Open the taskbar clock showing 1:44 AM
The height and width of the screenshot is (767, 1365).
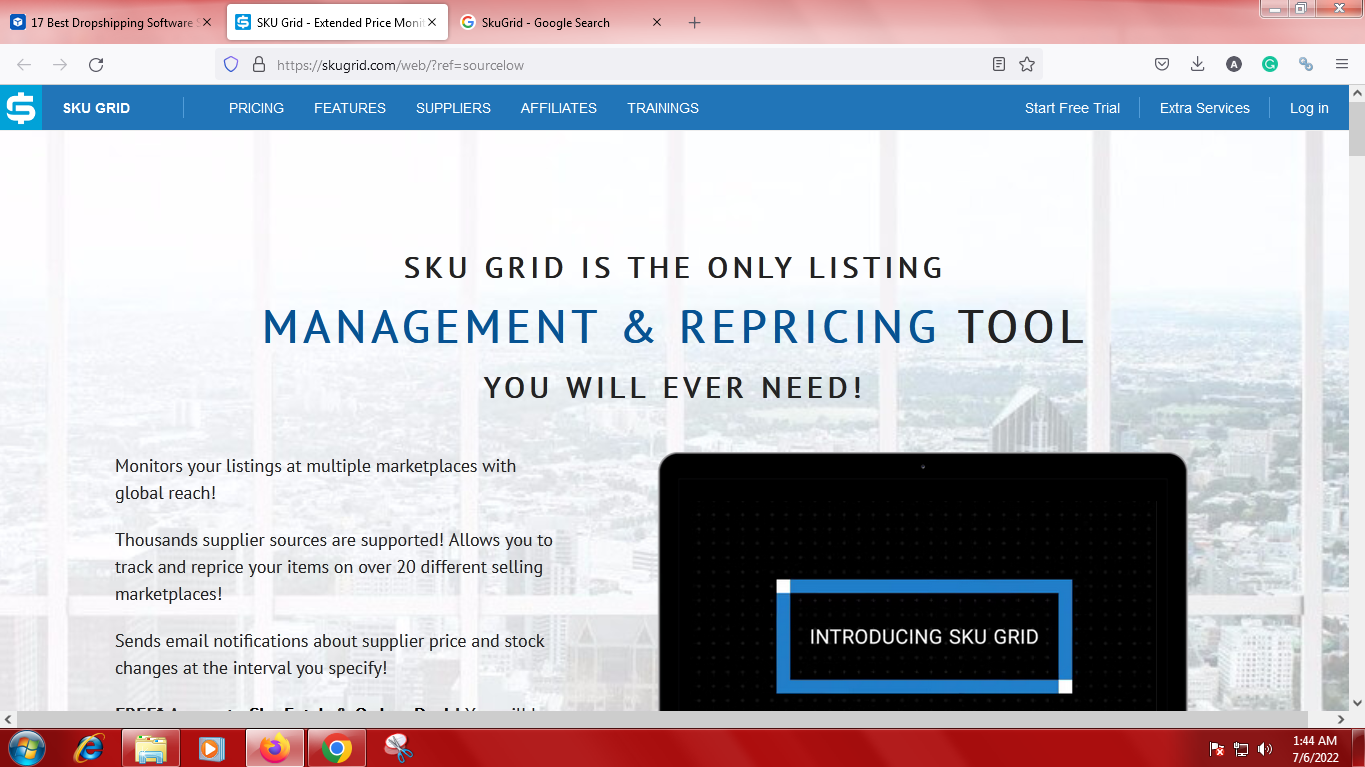[1315, 748]
